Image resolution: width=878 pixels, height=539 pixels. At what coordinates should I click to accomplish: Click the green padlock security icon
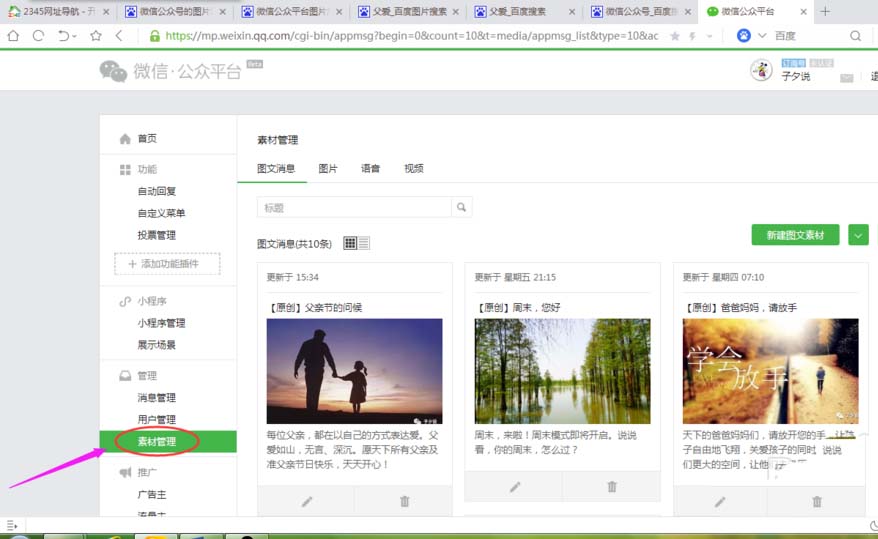tap(155, 36)
